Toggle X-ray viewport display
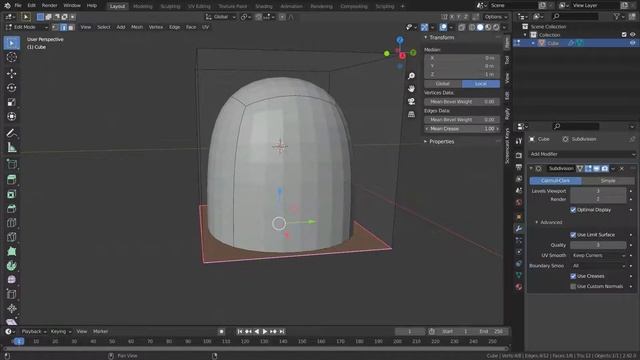The width and height of the screenshot is (640, 360). [x=462, y=27]
